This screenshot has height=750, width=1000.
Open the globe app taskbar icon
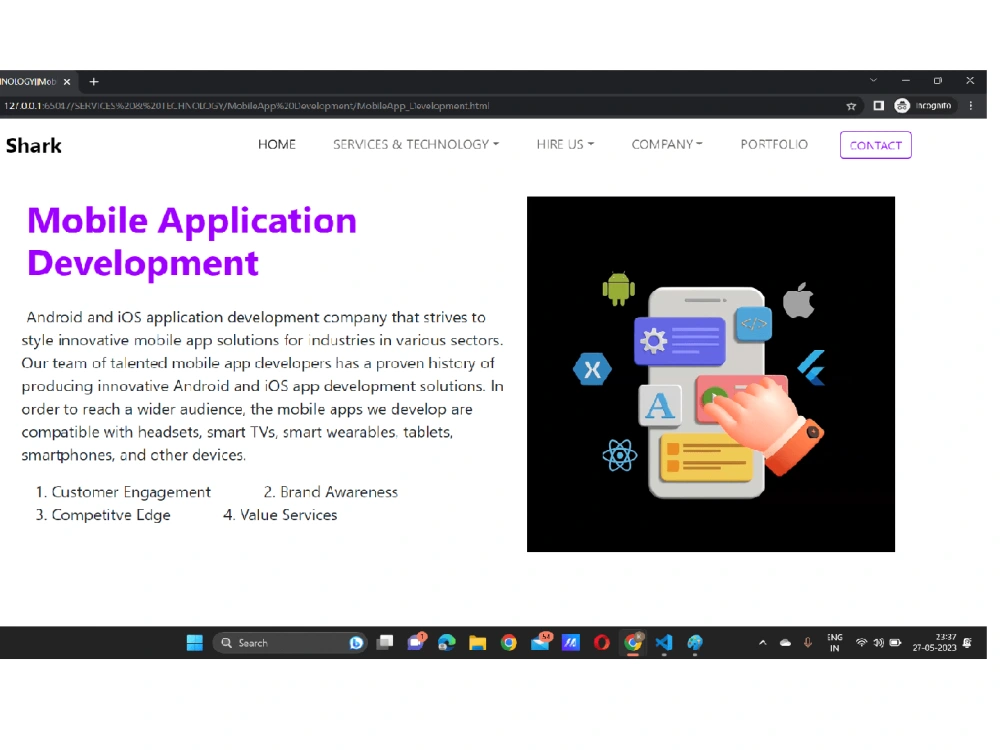695,643
